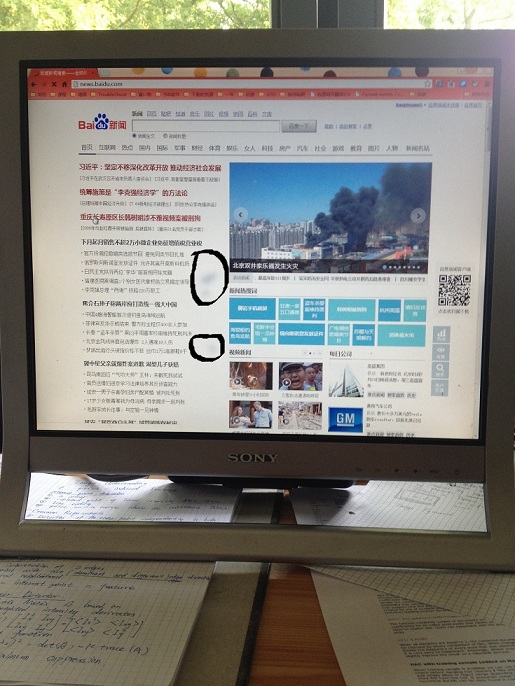Viewport: 515px width, 686px height.
Task: Click the first slideshow pagination dot
Action: 385,267
